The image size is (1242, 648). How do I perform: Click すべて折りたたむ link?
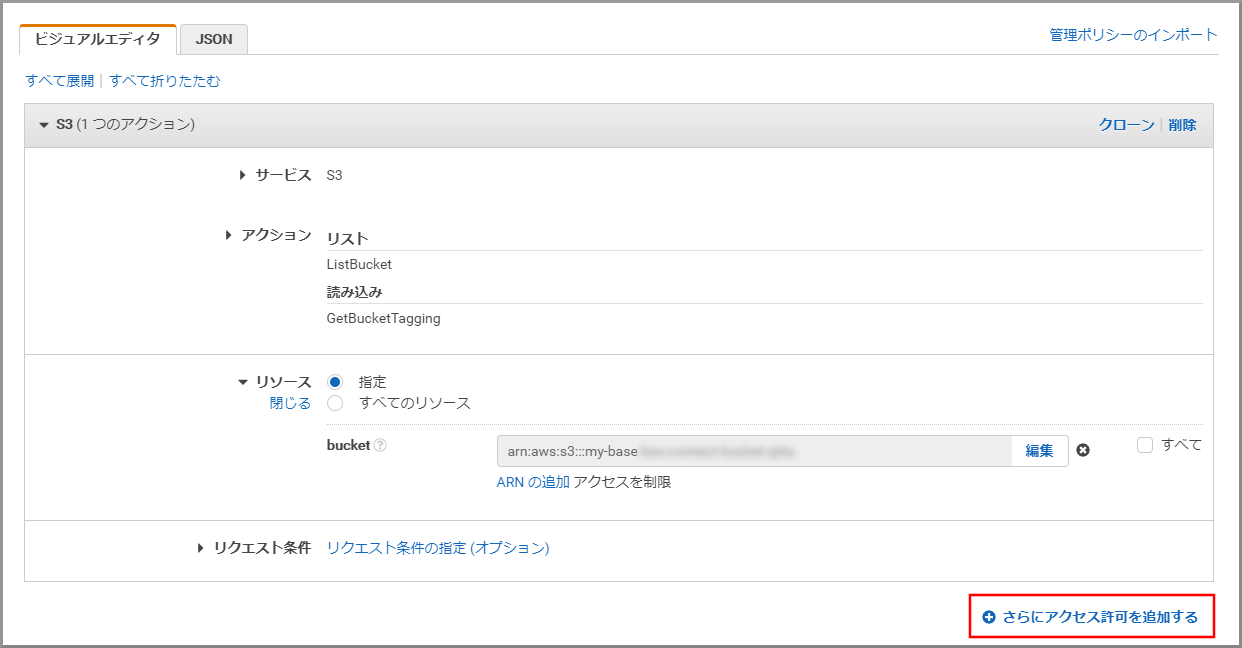click(165, 81)
